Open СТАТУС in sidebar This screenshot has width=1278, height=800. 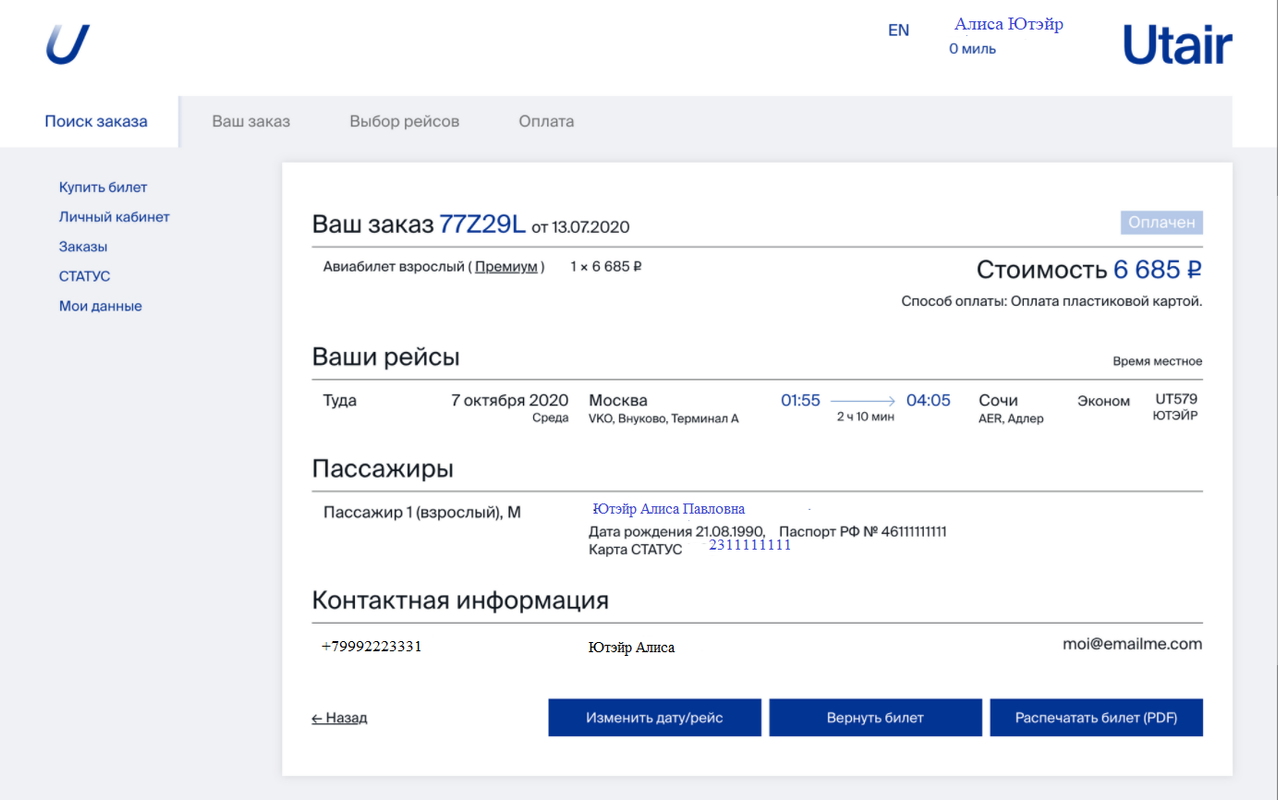[85, 276]
